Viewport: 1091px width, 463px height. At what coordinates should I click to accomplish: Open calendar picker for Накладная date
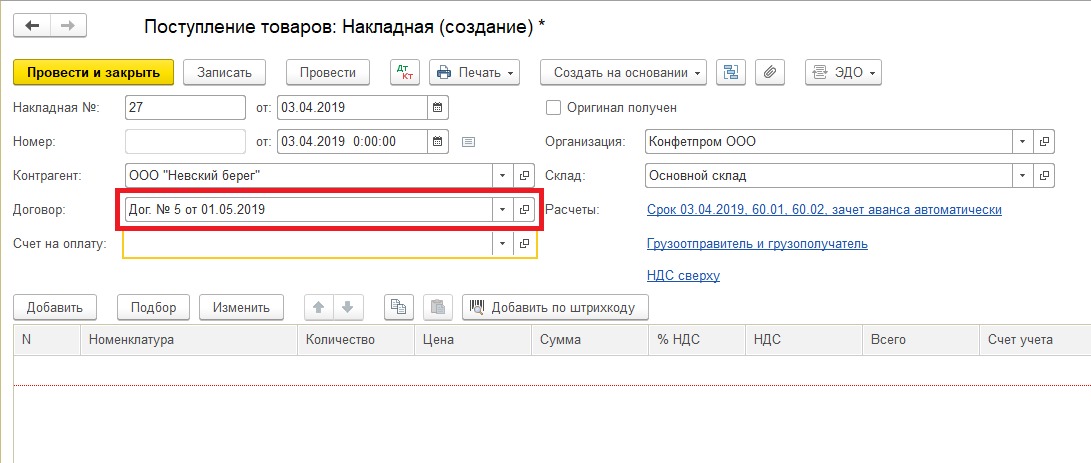pyautogui.click(x=438, y=107)
